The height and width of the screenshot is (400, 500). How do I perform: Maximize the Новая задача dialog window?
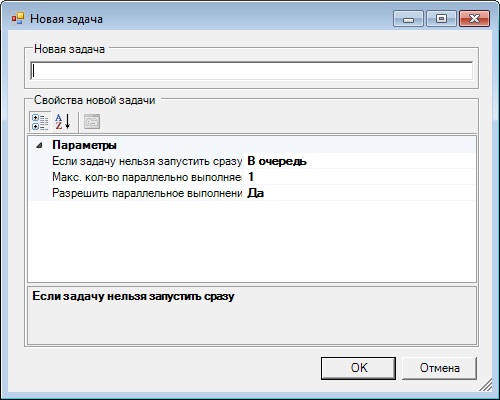(441, 19)
